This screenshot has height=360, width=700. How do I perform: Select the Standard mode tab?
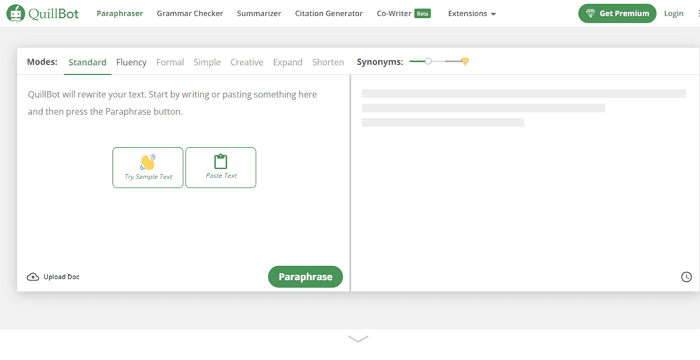[x=87, y=62]
